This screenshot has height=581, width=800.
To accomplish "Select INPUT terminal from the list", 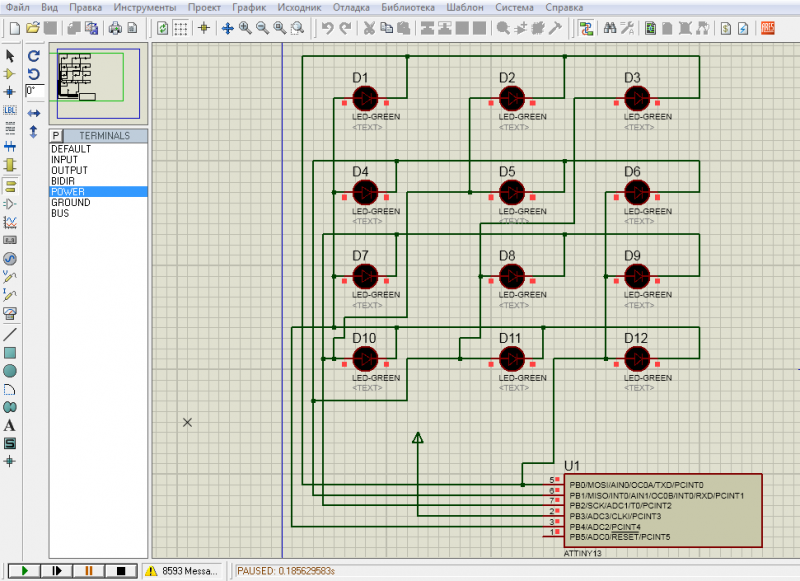I will click(x=64, y=160).
